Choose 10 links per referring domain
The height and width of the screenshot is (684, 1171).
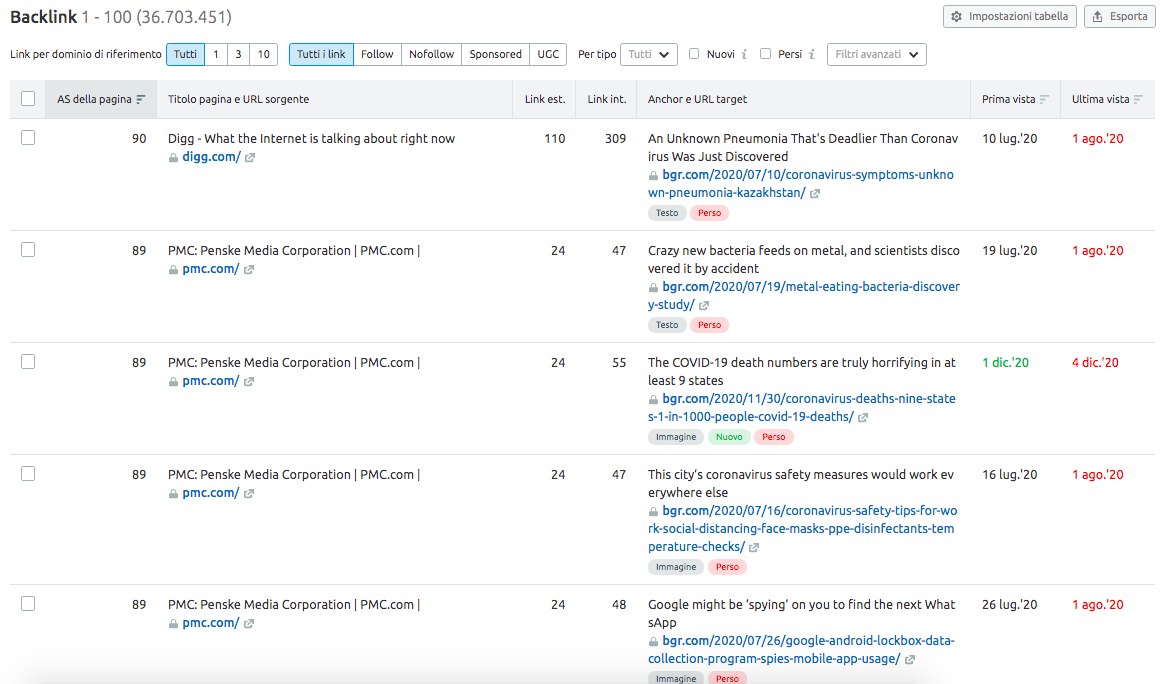(x=263, y=54)
